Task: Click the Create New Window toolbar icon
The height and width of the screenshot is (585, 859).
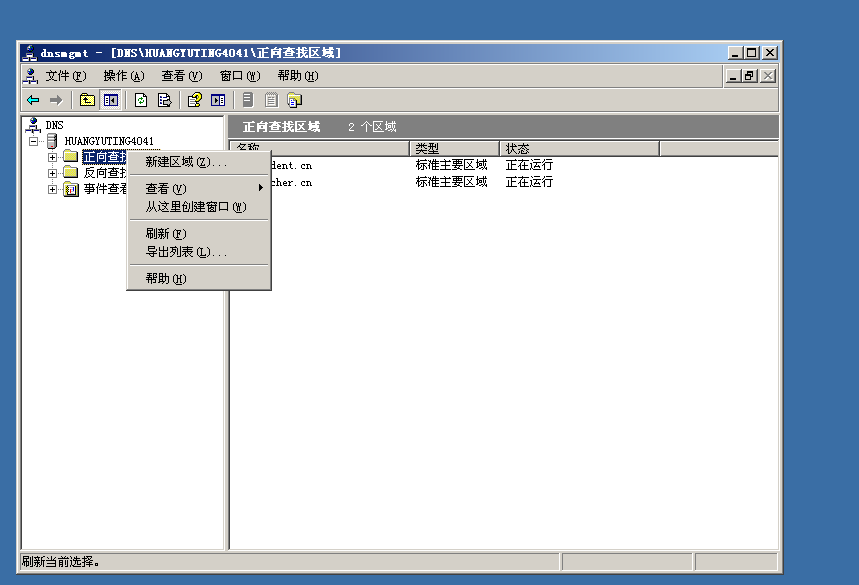Action: (x=219, y=99)
